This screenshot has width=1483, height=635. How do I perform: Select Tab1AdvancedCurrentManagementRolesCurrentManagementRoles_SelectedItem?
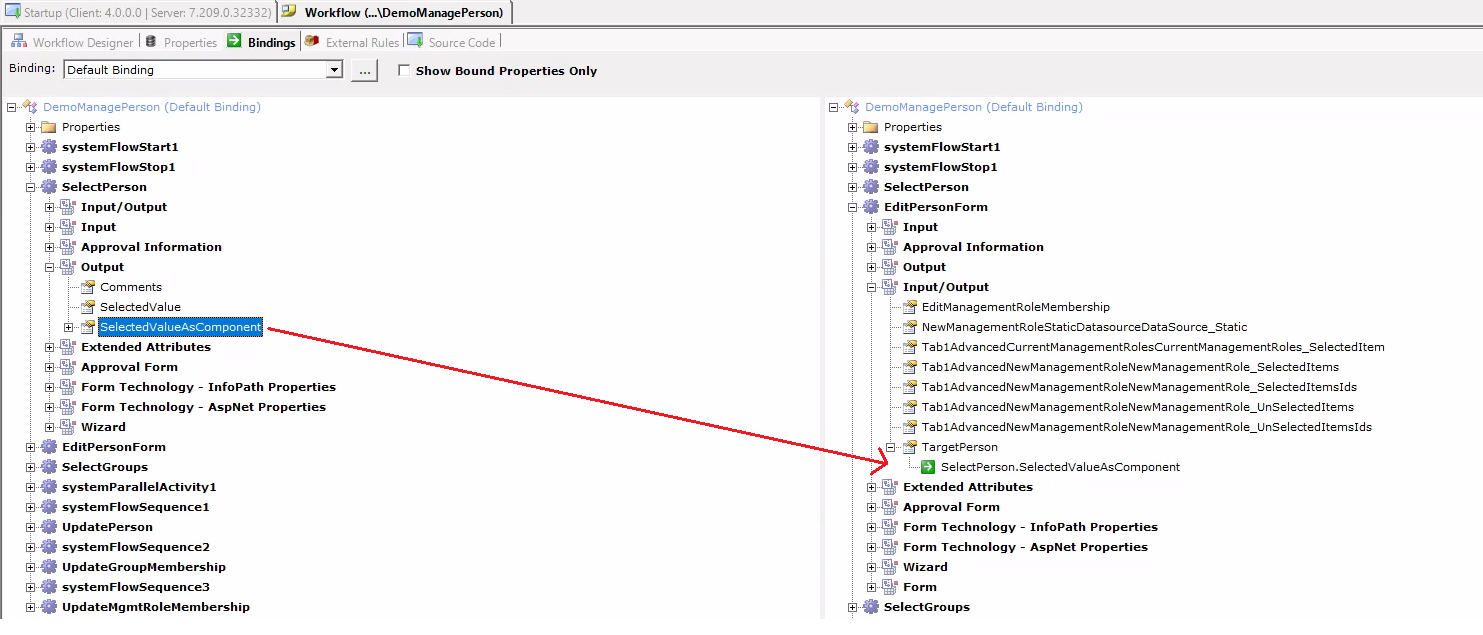(x=1153, y=347)
